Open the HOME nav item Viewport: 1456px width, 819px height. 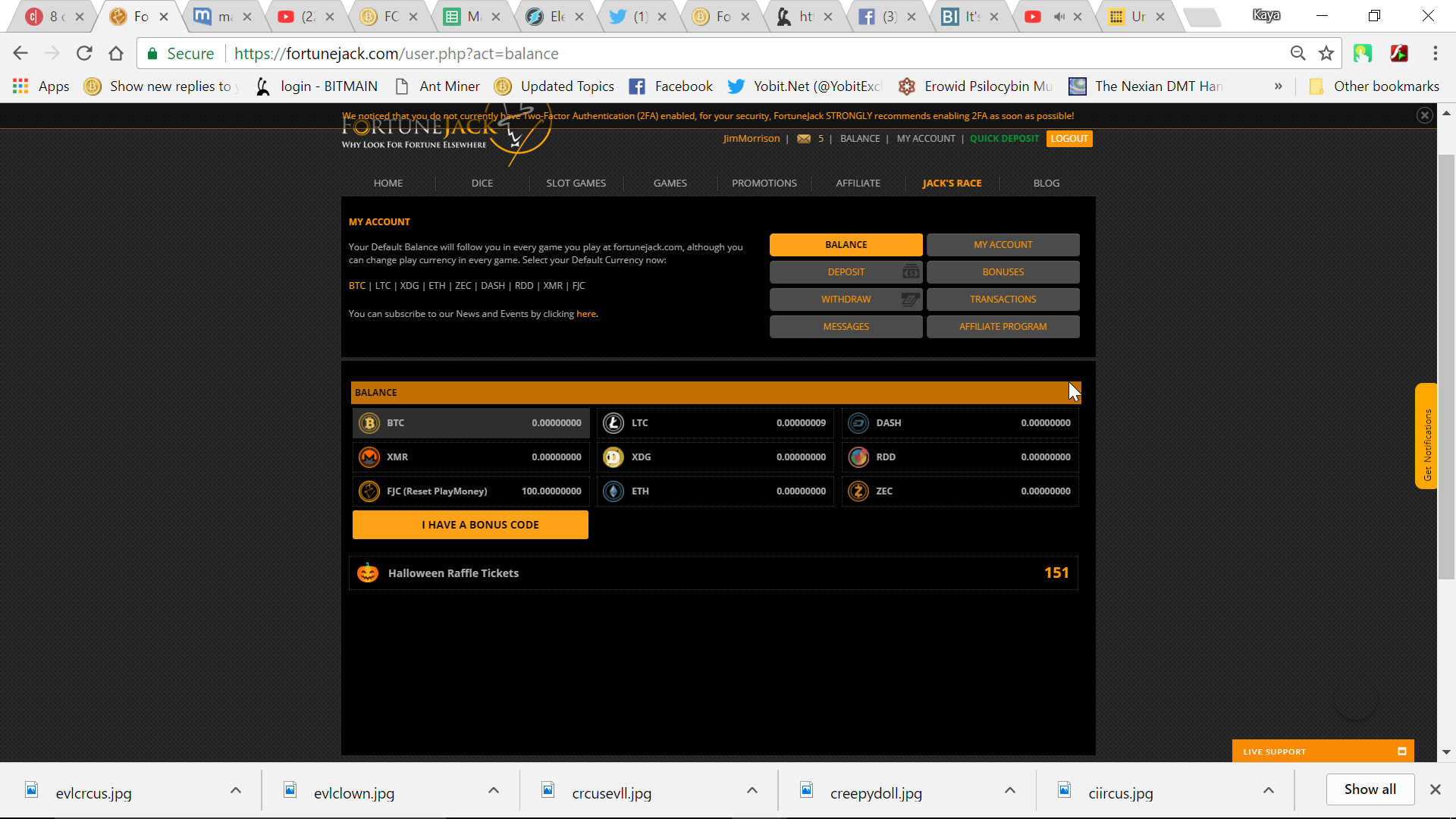click(388, 184)
